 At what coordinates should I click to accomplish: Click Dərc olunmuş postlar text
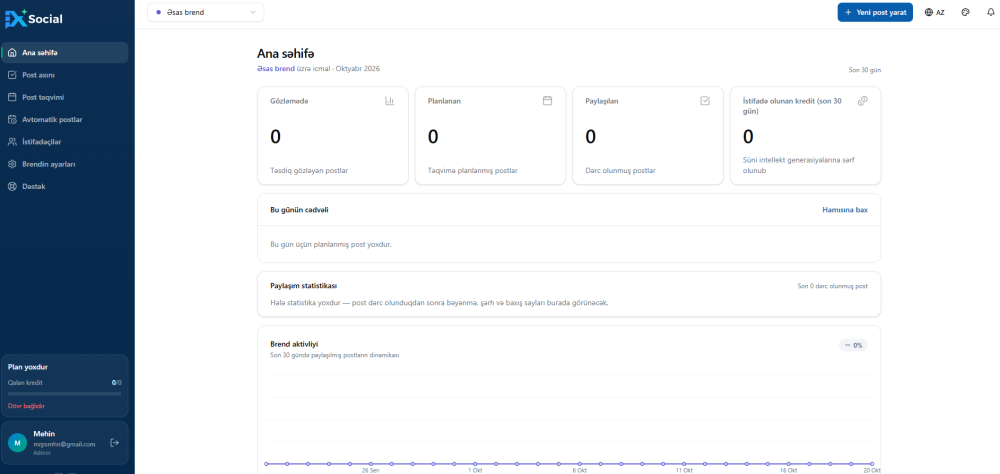[x=621, y=170]
